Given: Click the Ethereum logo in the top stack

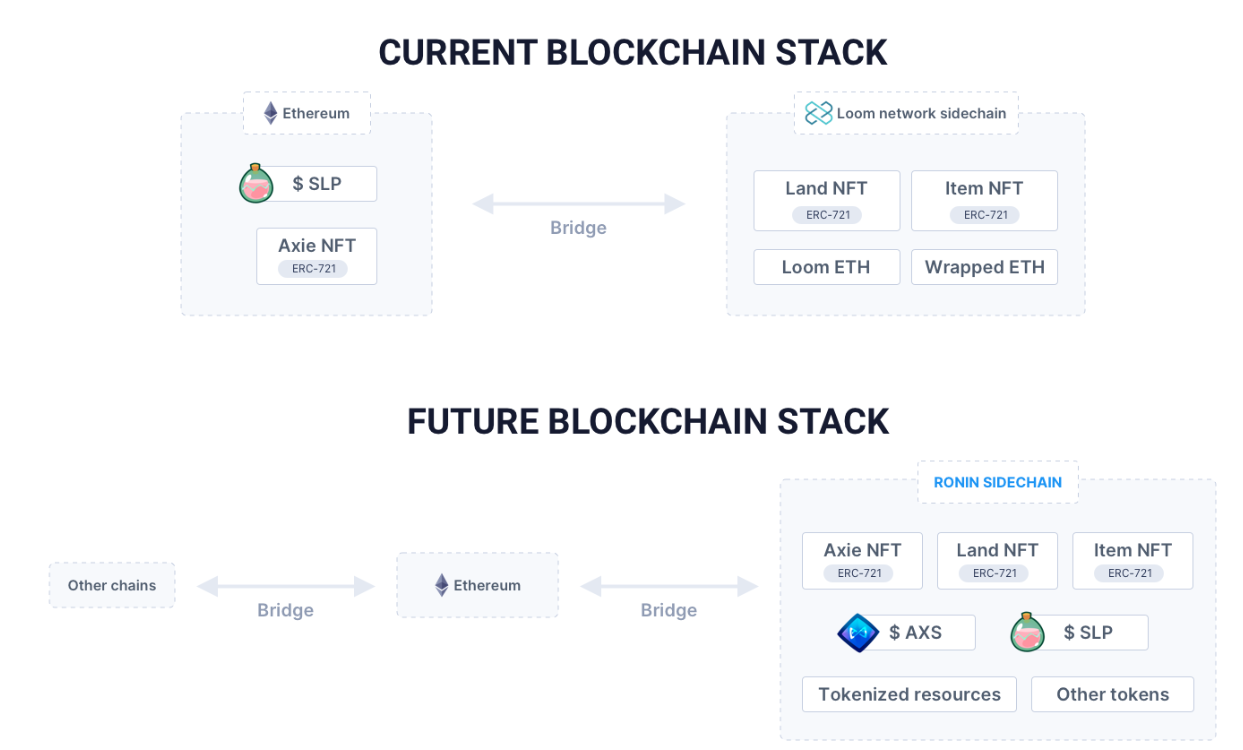Looking at the screenshot, I should coord(270,113).
